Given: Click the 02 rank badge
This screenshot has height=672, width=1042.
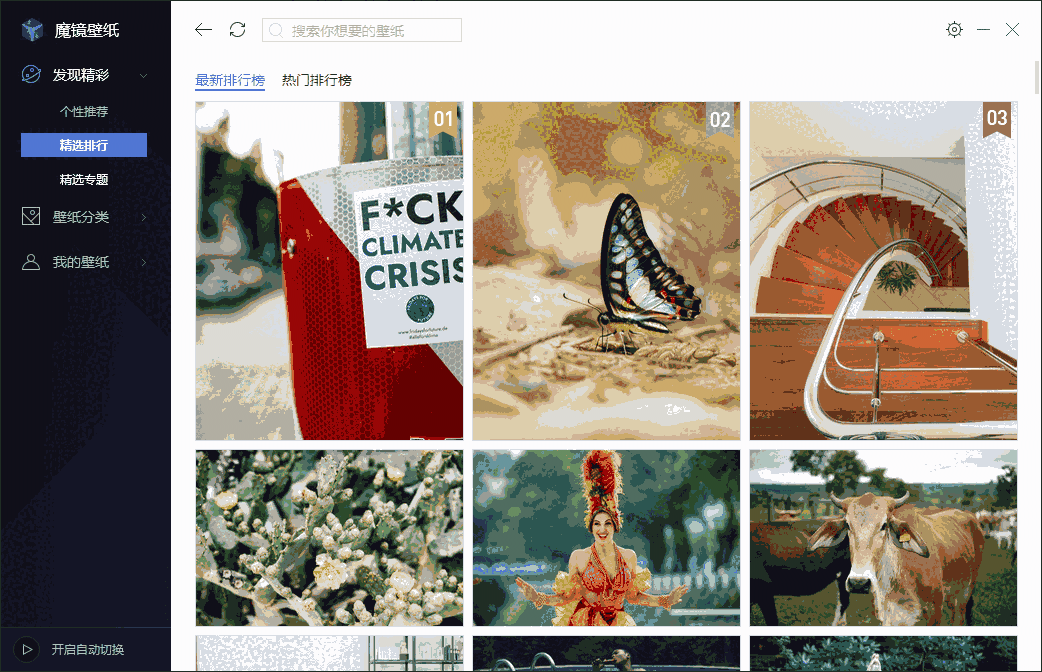Looking at the screenshot, I should coord(720,120).
